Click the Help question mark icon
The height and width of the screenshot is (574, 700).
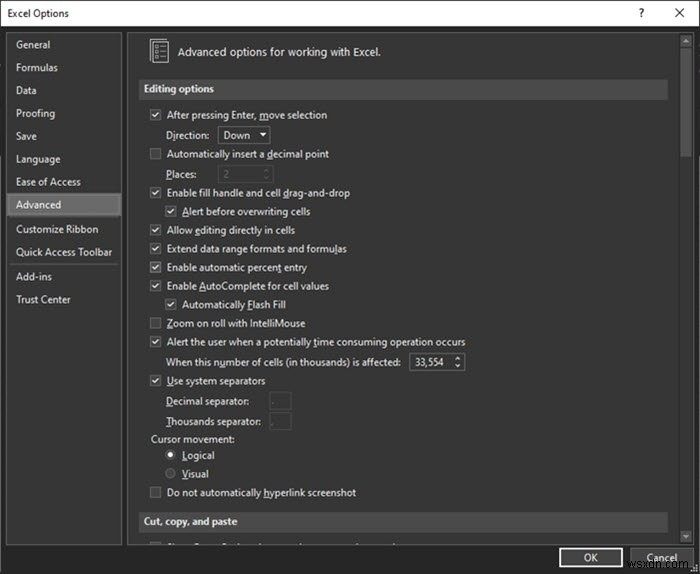639,13
